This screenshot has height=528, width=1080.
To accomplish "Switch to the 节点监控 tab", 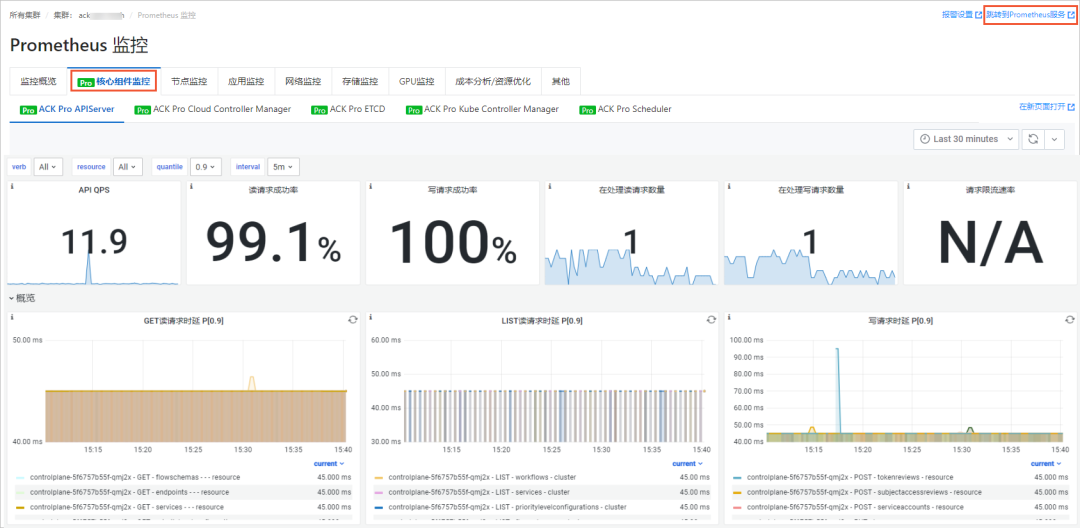I will (x=188, y=81).
